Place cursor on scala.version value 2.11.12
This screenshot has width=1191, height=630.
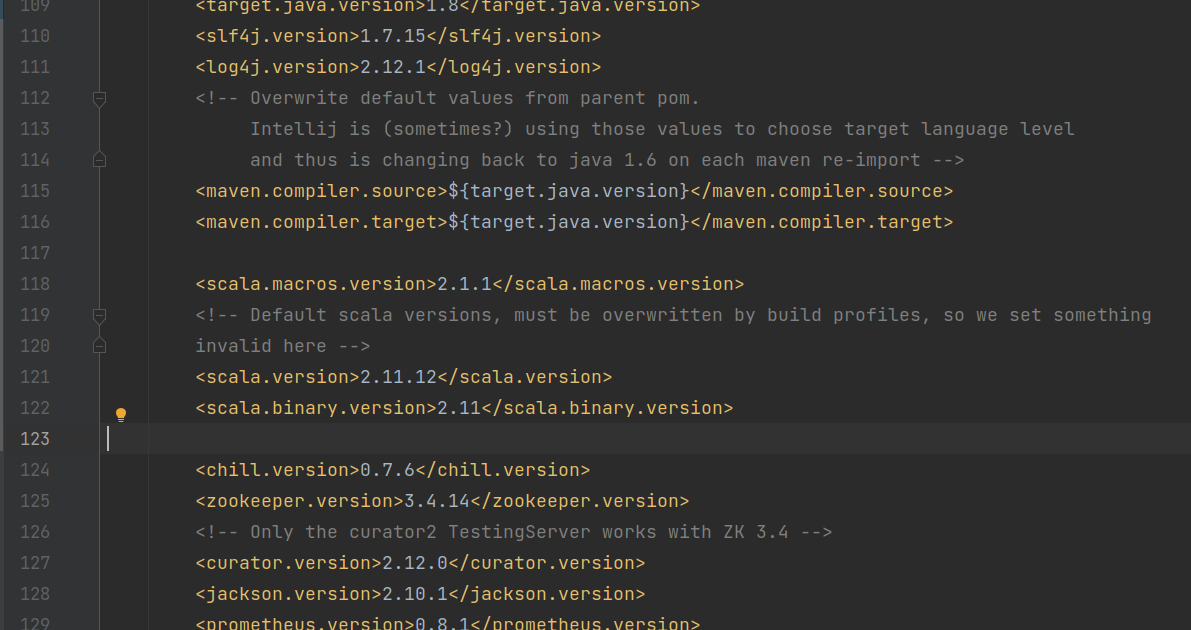pyautogui.click(x=398, y=377)
